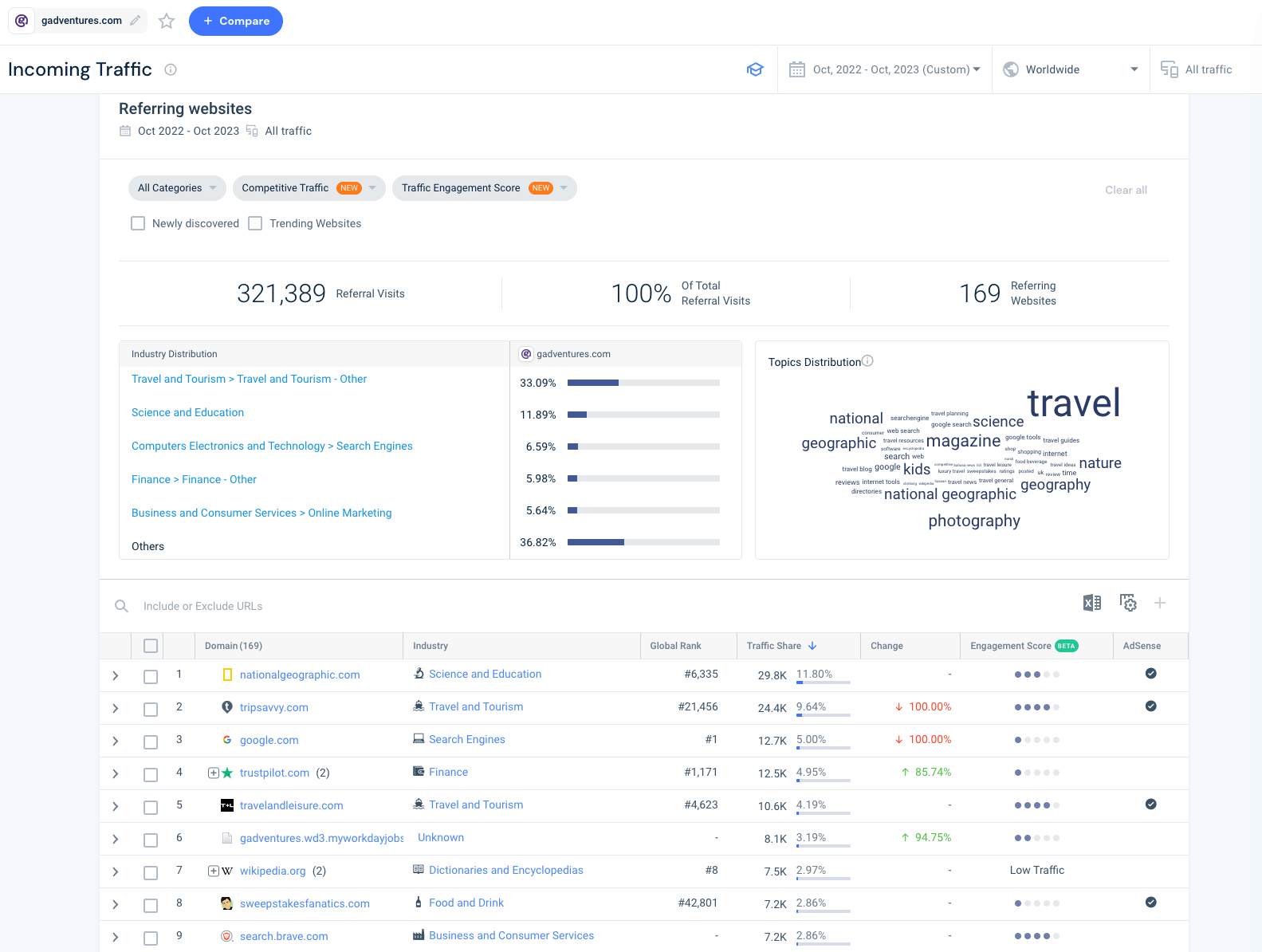Star gadventures.com as a favorite
This screenshot has height=952, width=1262.
tap(167, 22)
